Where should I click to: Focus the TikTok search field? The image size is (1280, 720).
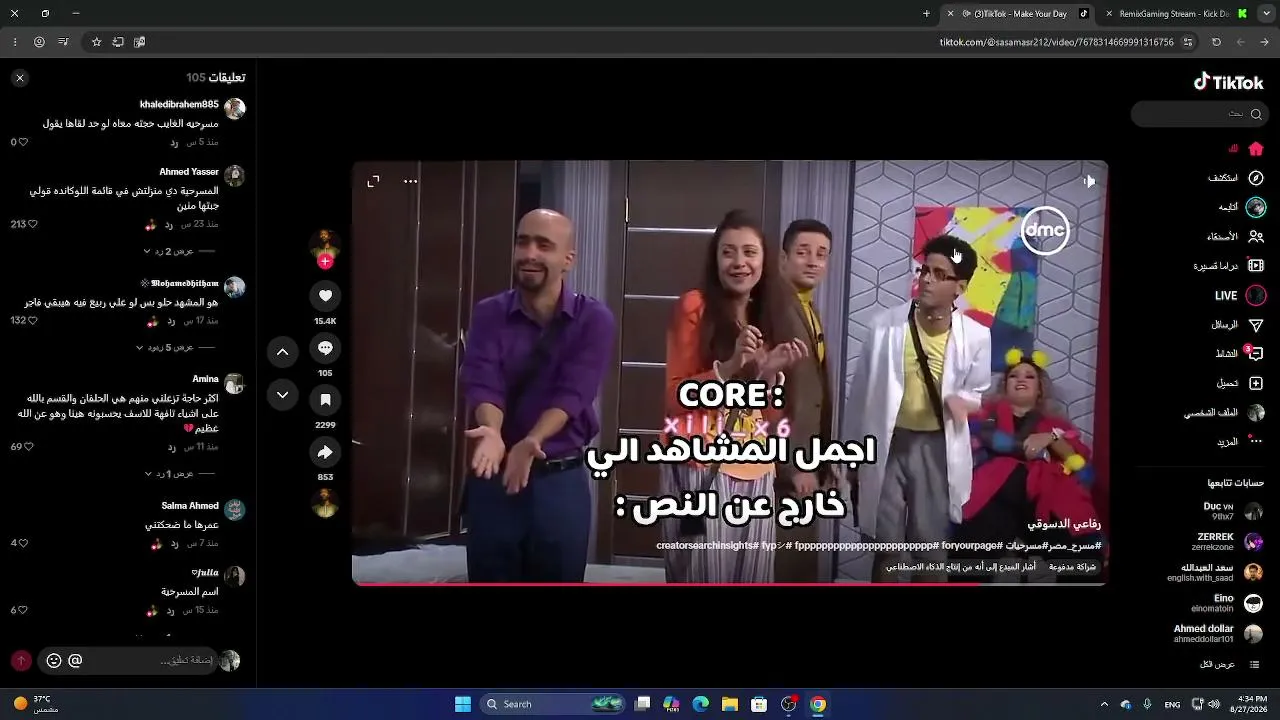[1200, 114]
